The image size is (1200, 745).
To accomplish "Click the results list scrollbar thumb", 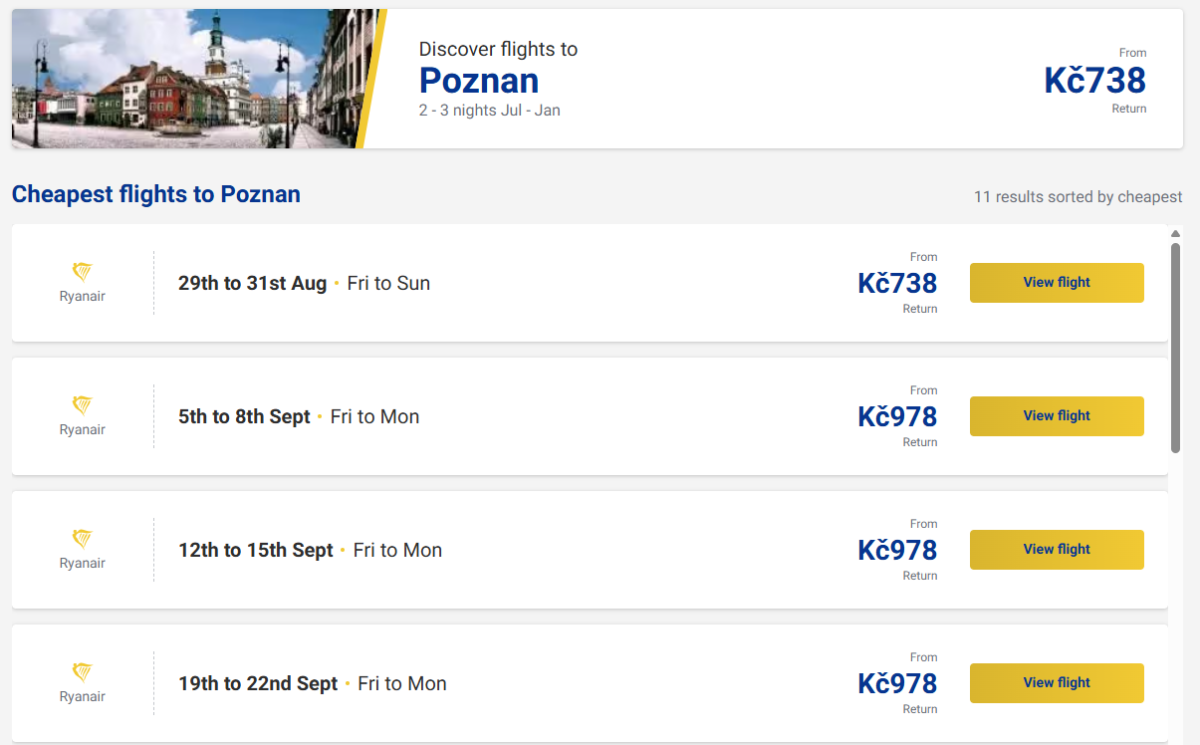I will coord(1176,345).
